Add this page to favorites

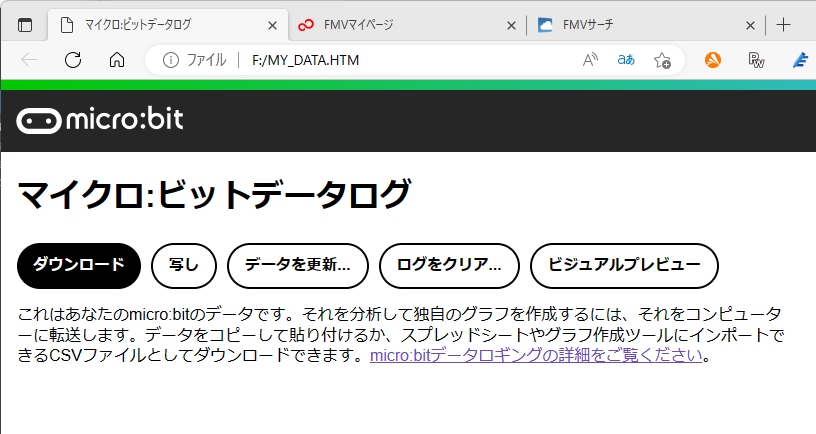click(x=662, y=60)
